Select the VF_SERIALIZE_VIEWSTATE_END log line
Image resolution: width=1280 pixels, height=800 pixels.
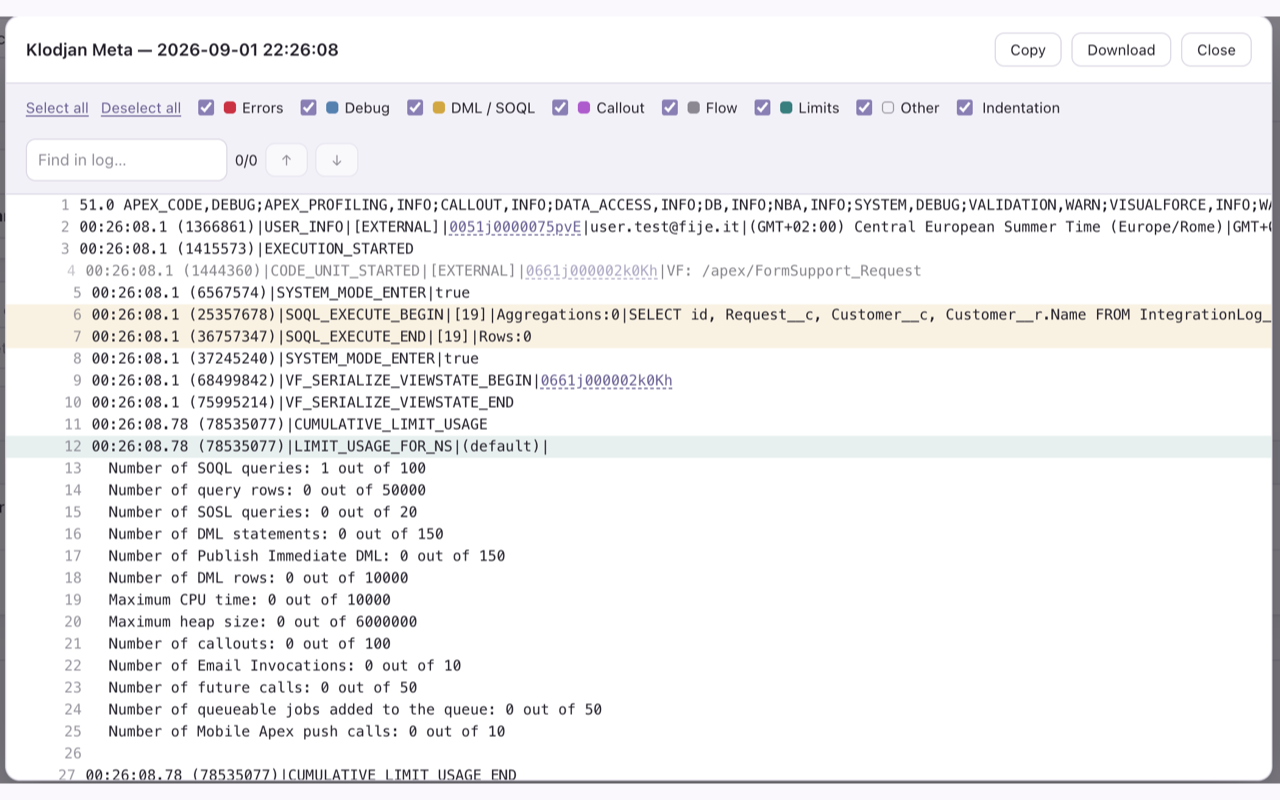[x=640, y=403]
